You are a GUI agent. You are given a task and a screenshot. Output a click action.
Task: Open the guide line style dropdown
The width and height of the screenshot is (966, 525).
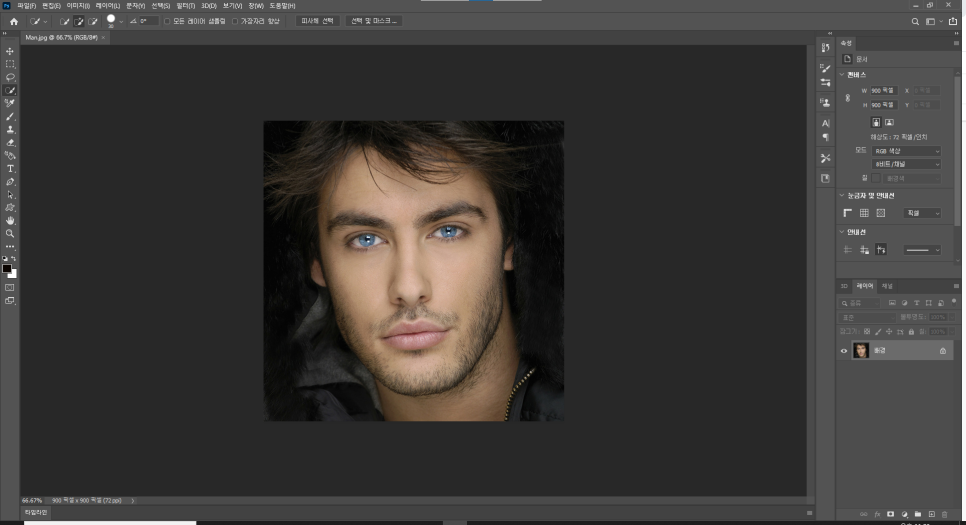(x=922, y=250)
